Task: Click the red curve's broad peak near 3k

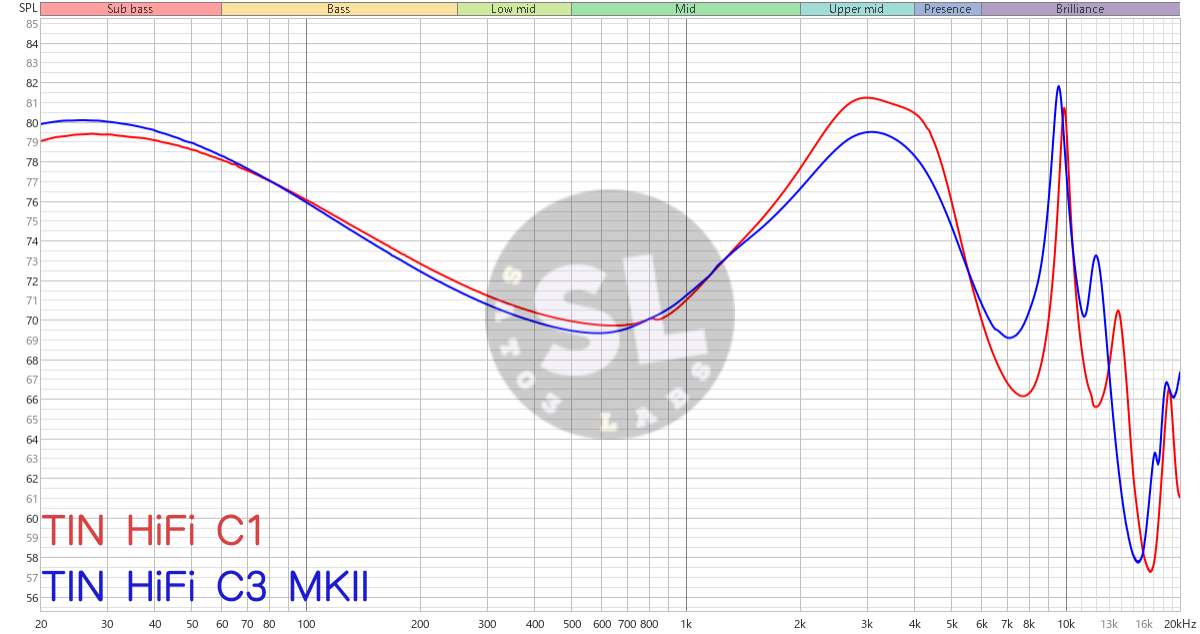Action: [x=866, y=98]
